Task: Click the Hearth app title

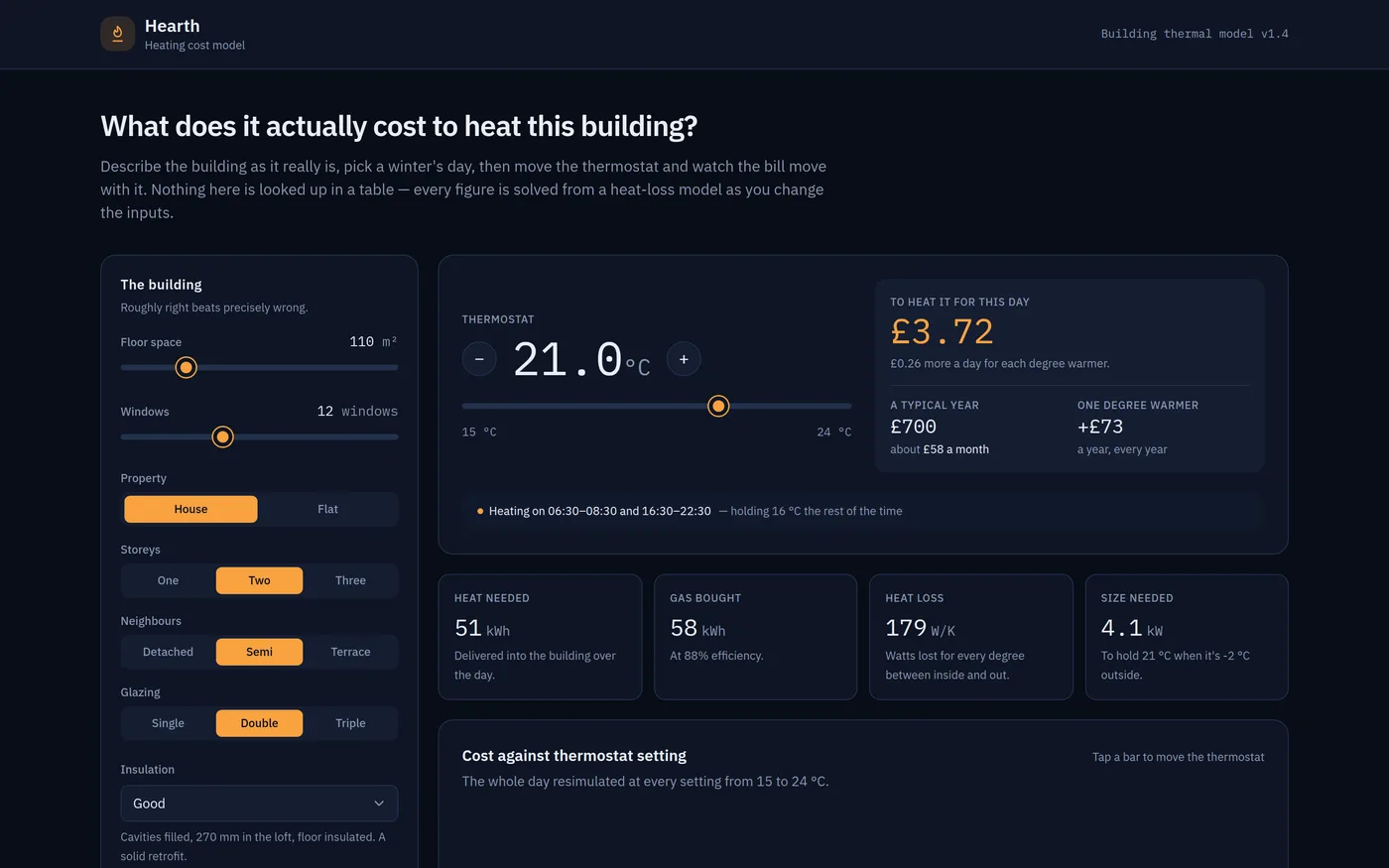Action: (172, 26)
